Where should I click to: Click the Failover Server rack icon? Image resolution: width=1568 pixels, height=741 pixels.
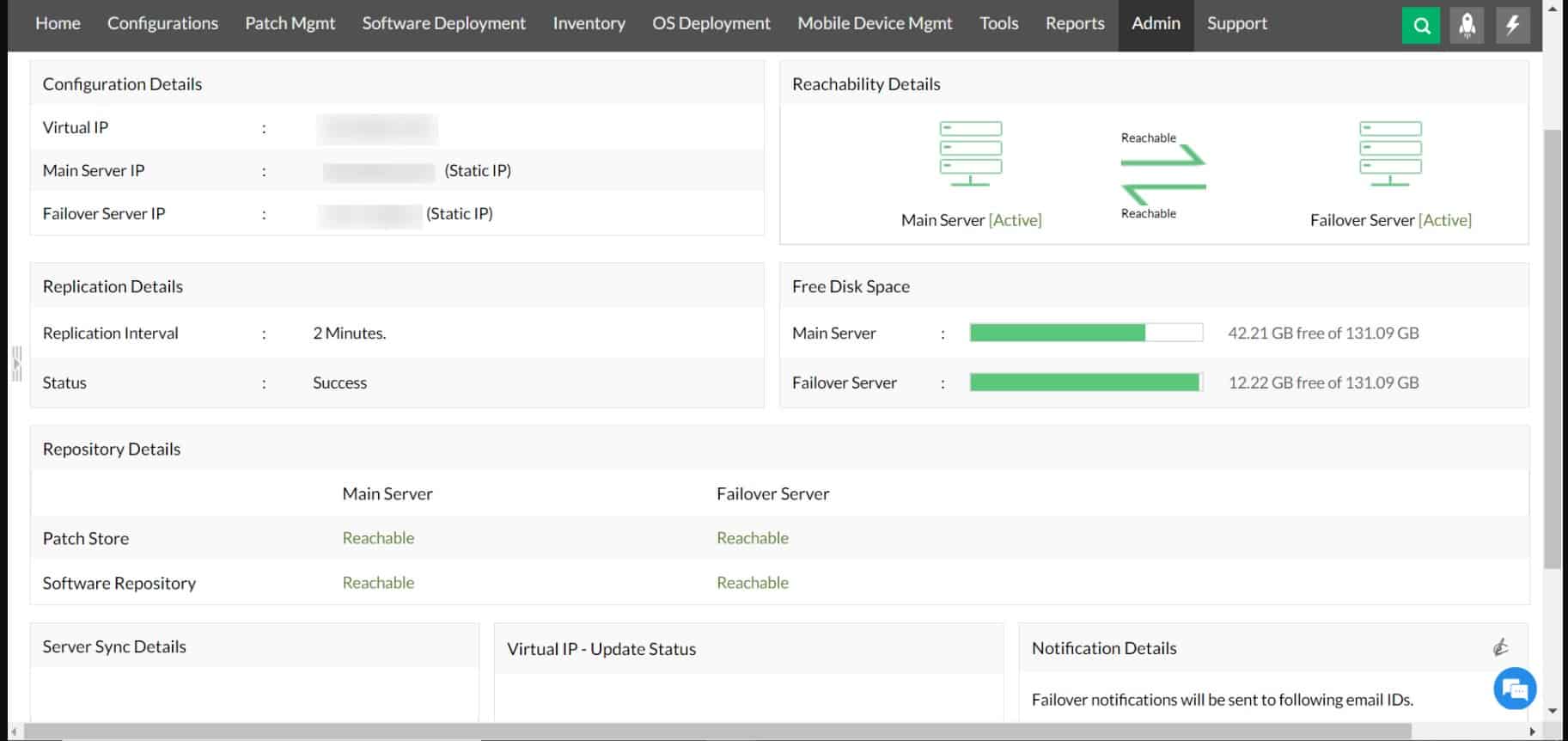pyautogui.click(x=1390, y=154)
